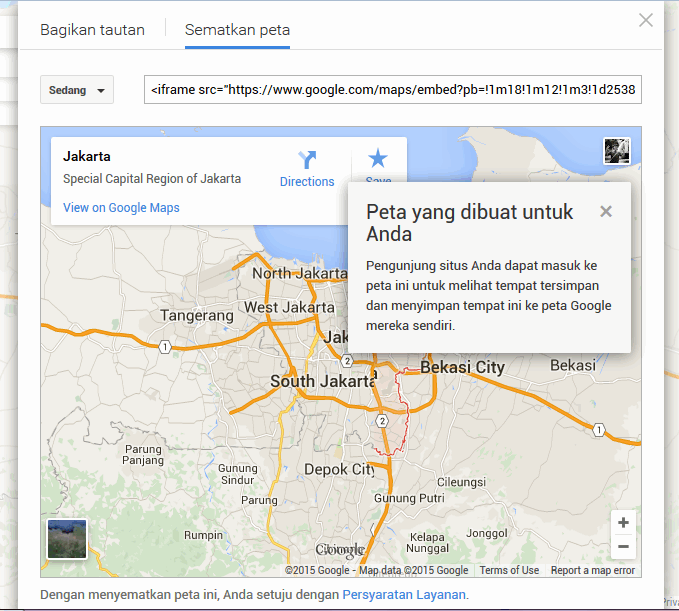
Task: Select the Sematkan peta tab
Action: coord(237,30)
